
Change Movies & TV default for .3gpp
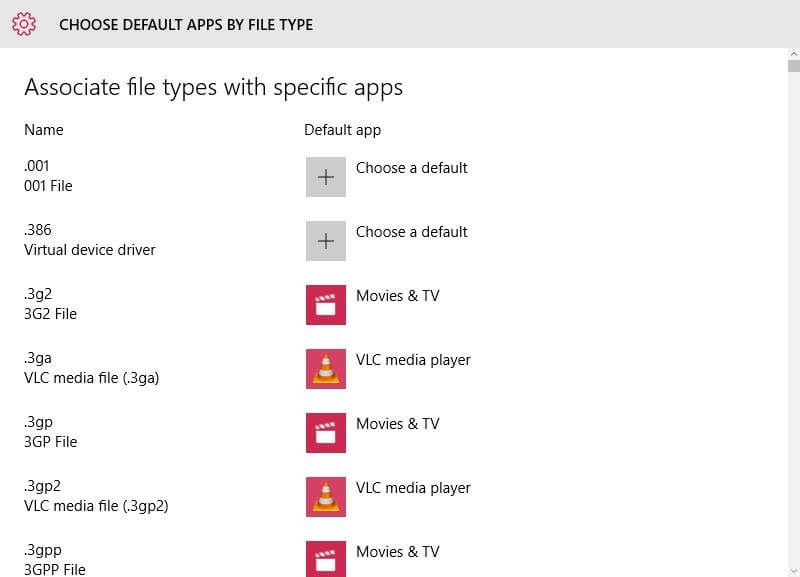coord(397,552)
